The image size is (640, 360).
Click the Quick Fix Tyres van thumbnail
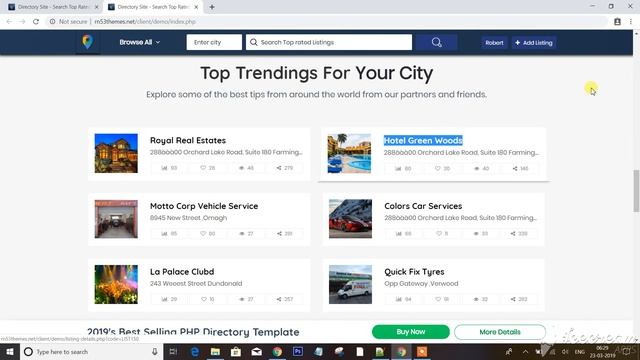pos(350,284)
